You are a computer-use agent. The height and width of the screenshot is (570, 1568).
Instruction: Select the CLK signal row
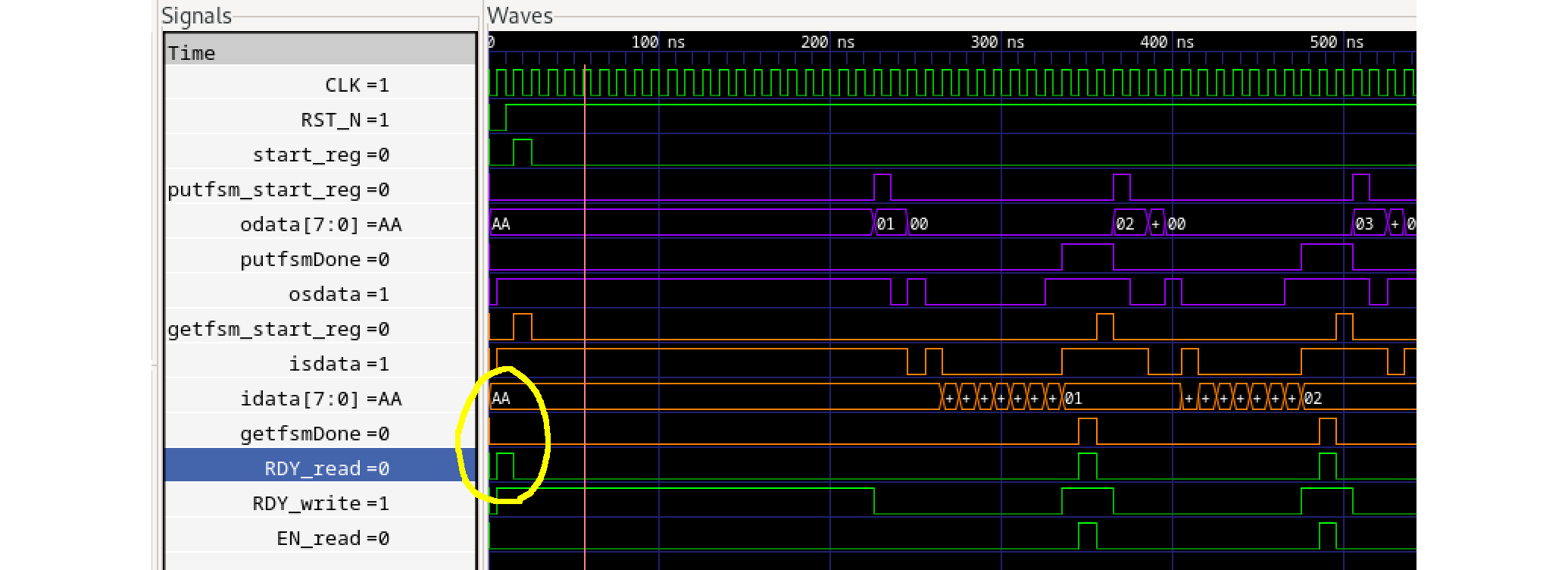pyautogui.click(x=356, y=85)
